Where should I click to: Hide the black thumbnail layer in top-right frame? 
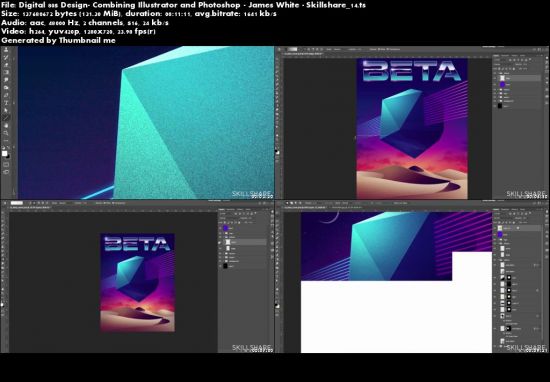pyautogui.click(x=494, y=106)
